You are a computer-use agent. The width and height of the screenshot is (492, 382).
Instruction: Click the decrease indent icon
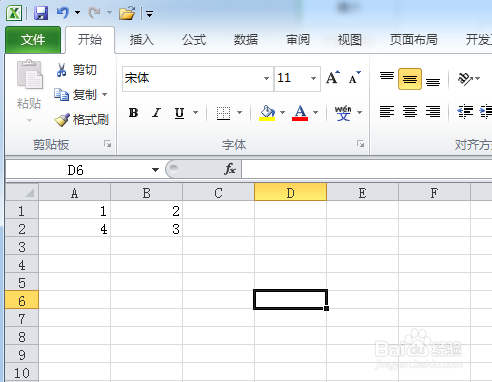[x=465, y=112]
